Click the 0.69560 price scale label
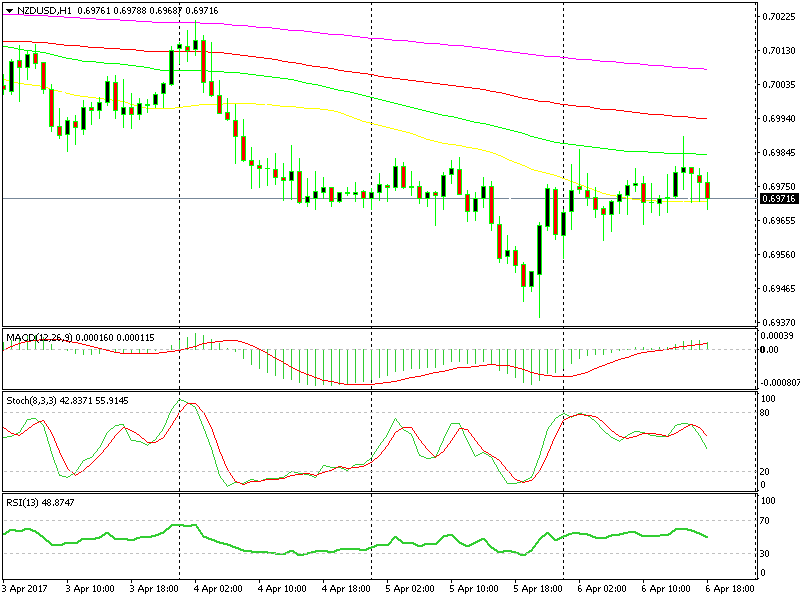Image resolution: width=800 pixels, height=600 pixels. (x=779, y=255)
